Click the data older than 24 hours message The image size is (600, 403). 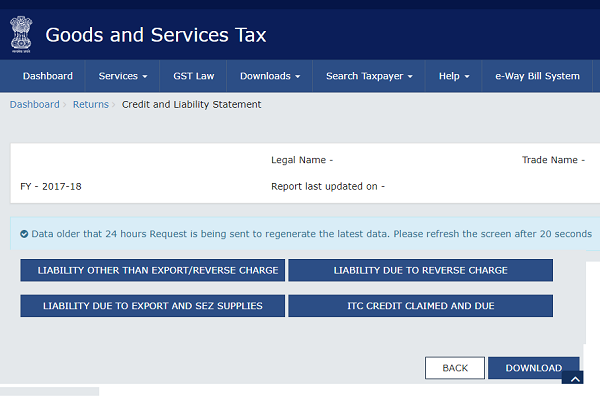(311, 234)
